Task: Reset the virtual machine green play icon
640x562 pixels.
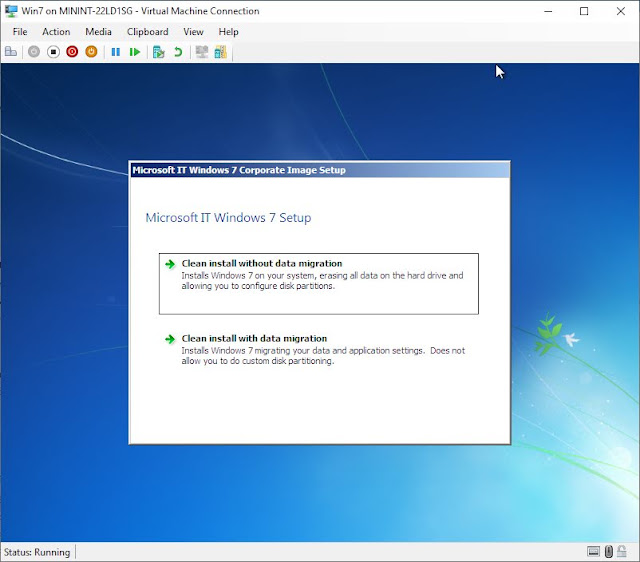Action: tap(135, 52)
